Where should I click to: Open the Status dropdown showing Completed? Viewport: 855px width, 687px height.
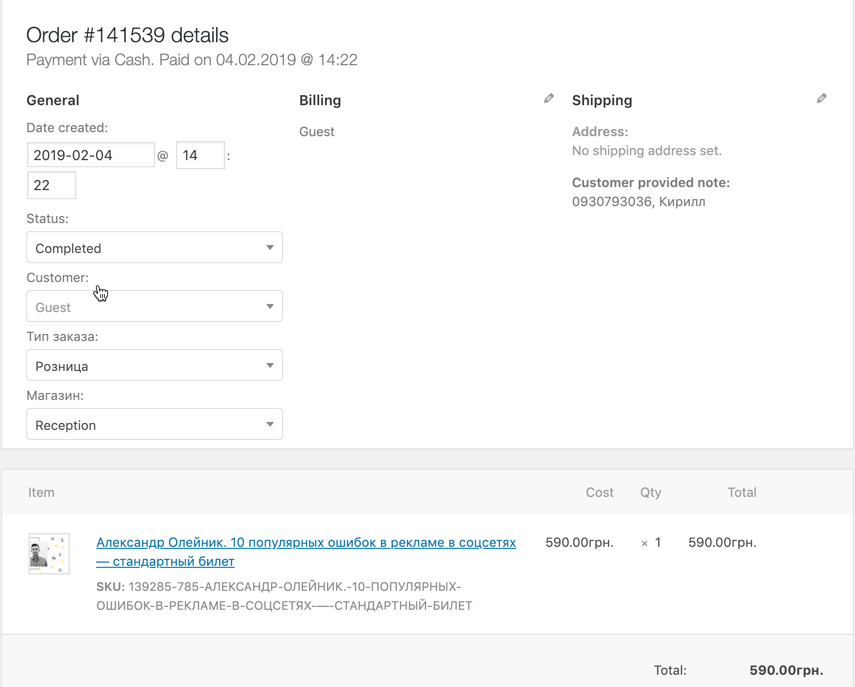click(x=154, y=248)
